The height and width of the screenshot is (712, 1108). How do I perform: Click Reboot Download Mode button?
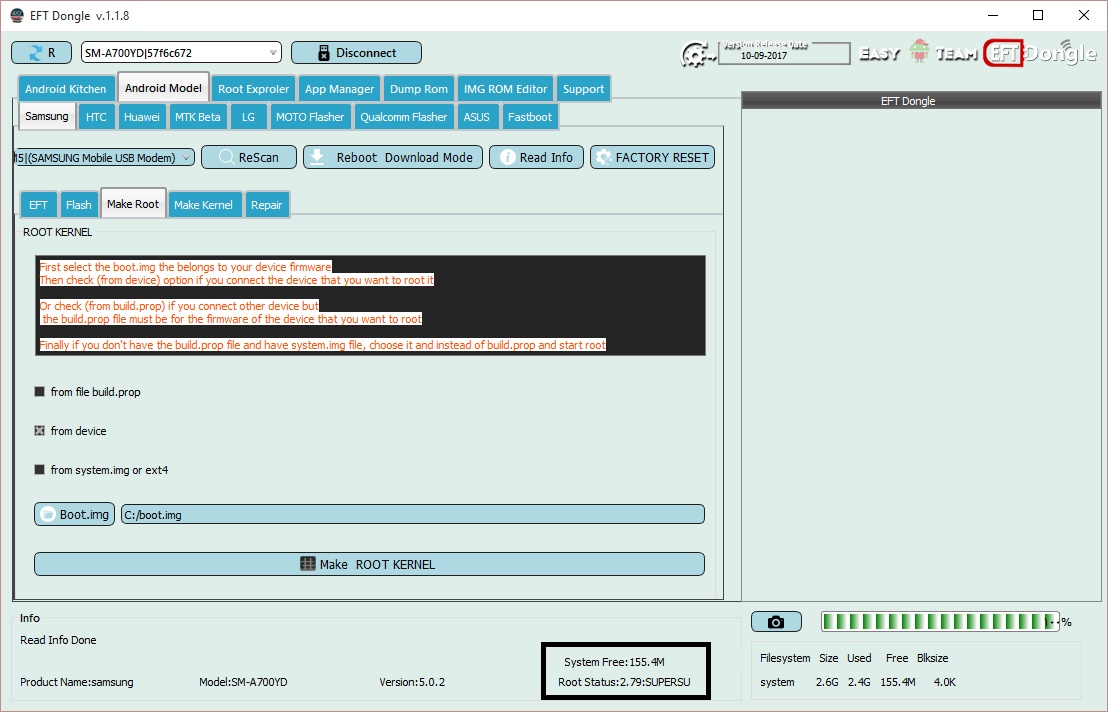coord(393,158)
